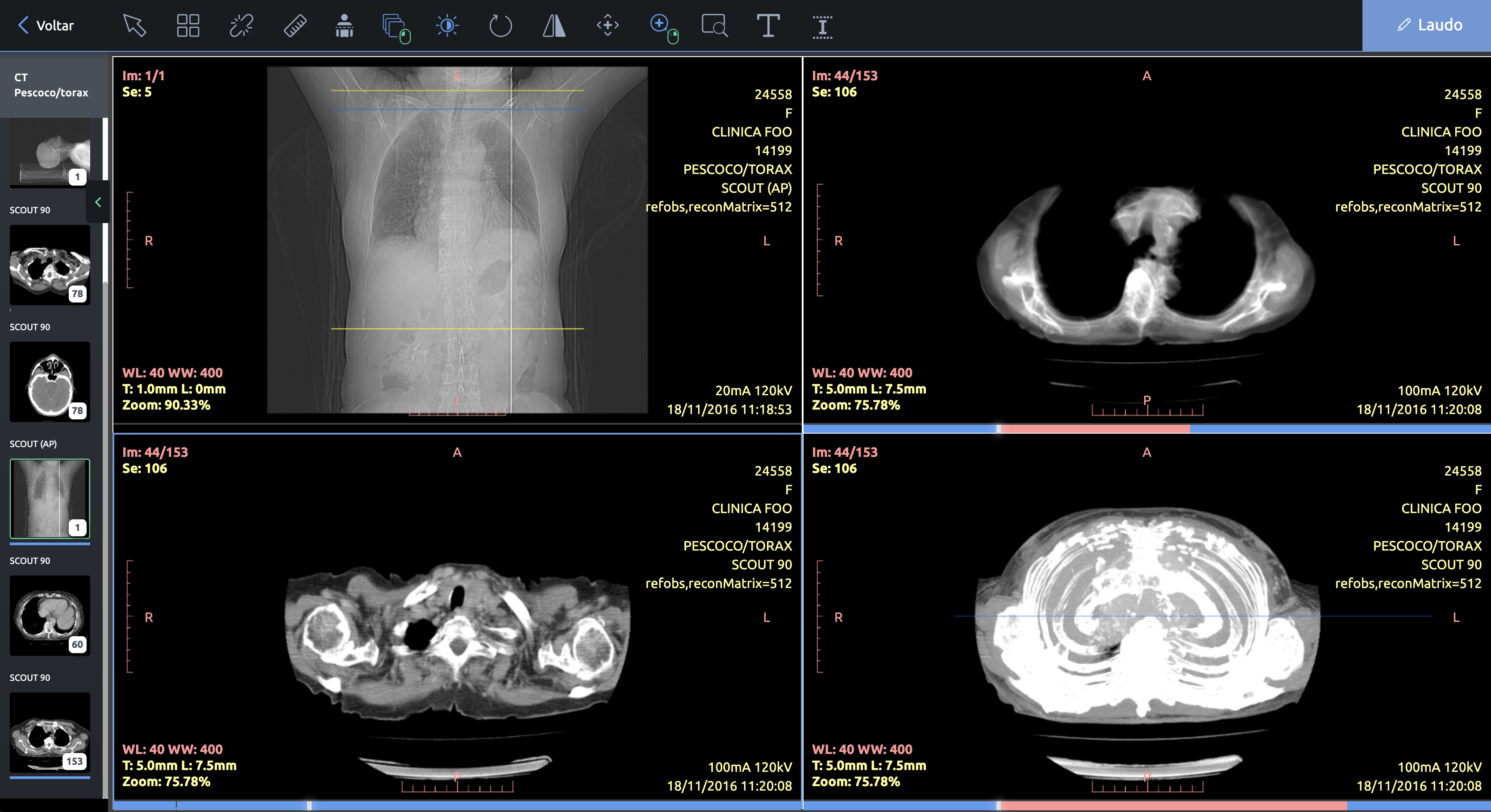Screen dimensions: 1491x812
Task: Select the region magnifier tool
Action: point(714,25)
